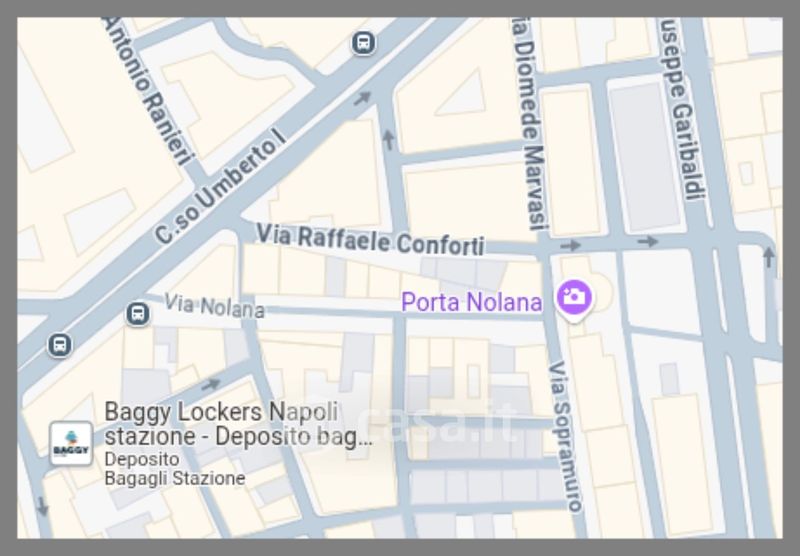Screen dimensions: 800x556
Task: Click the Via Raffaele Conforti street label
Action: tap(370, 240)
